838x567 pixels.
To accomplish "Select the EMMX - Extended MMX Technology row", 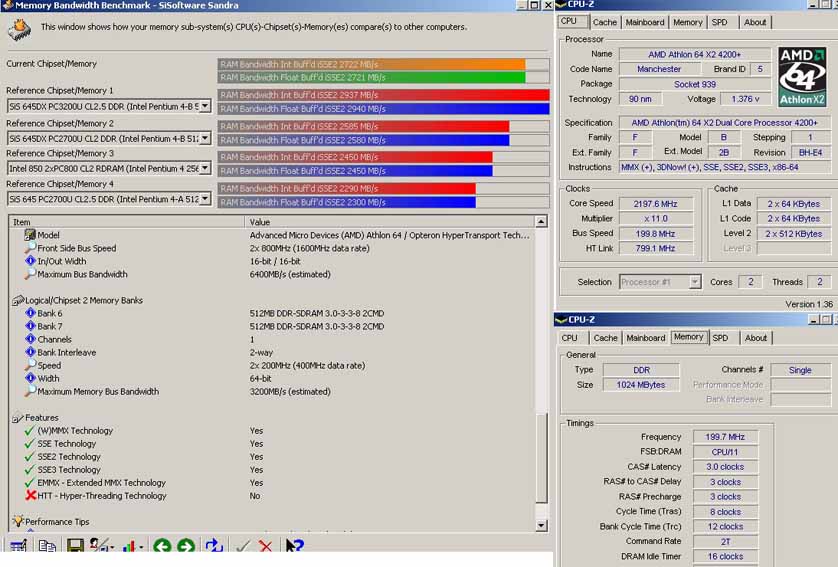I will (x=272, y=483).
